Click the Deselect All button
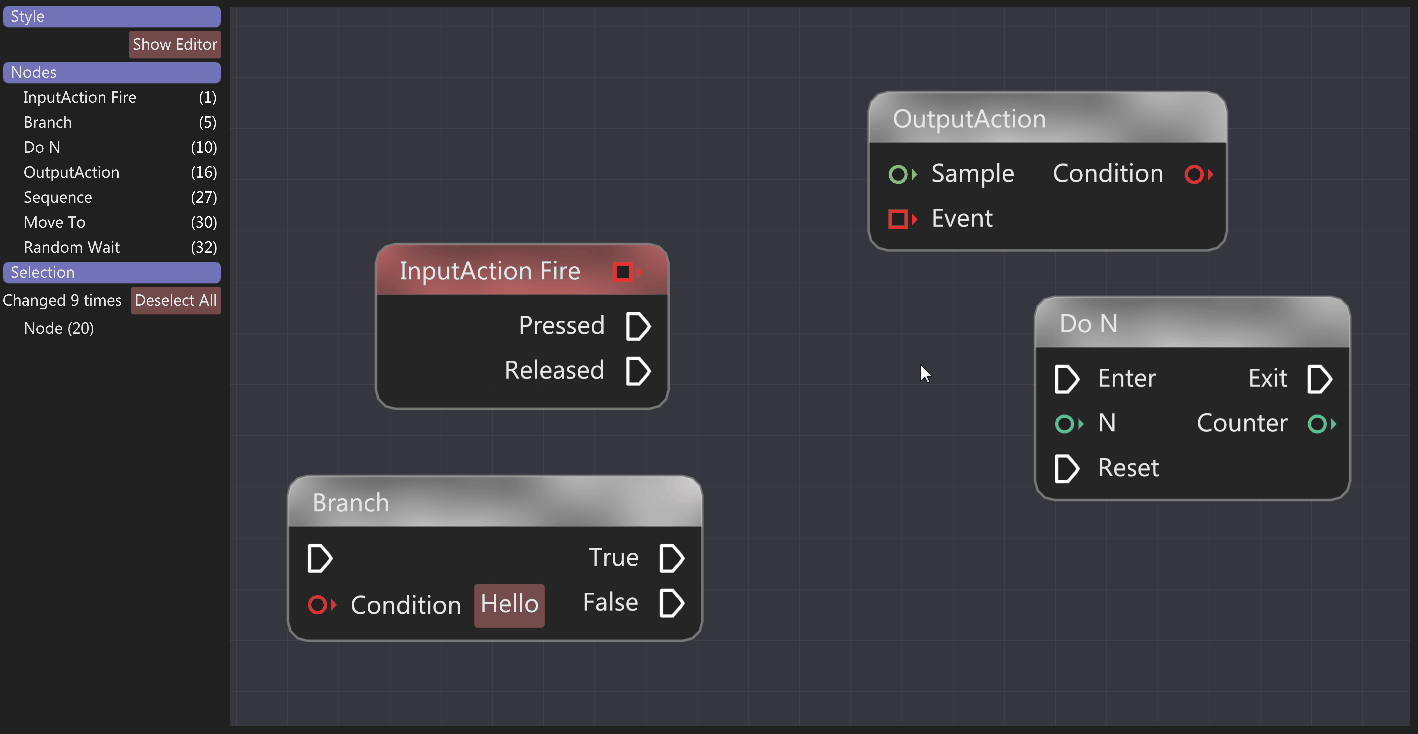Viewport: 1418px width, 734px height. [176, 300]
